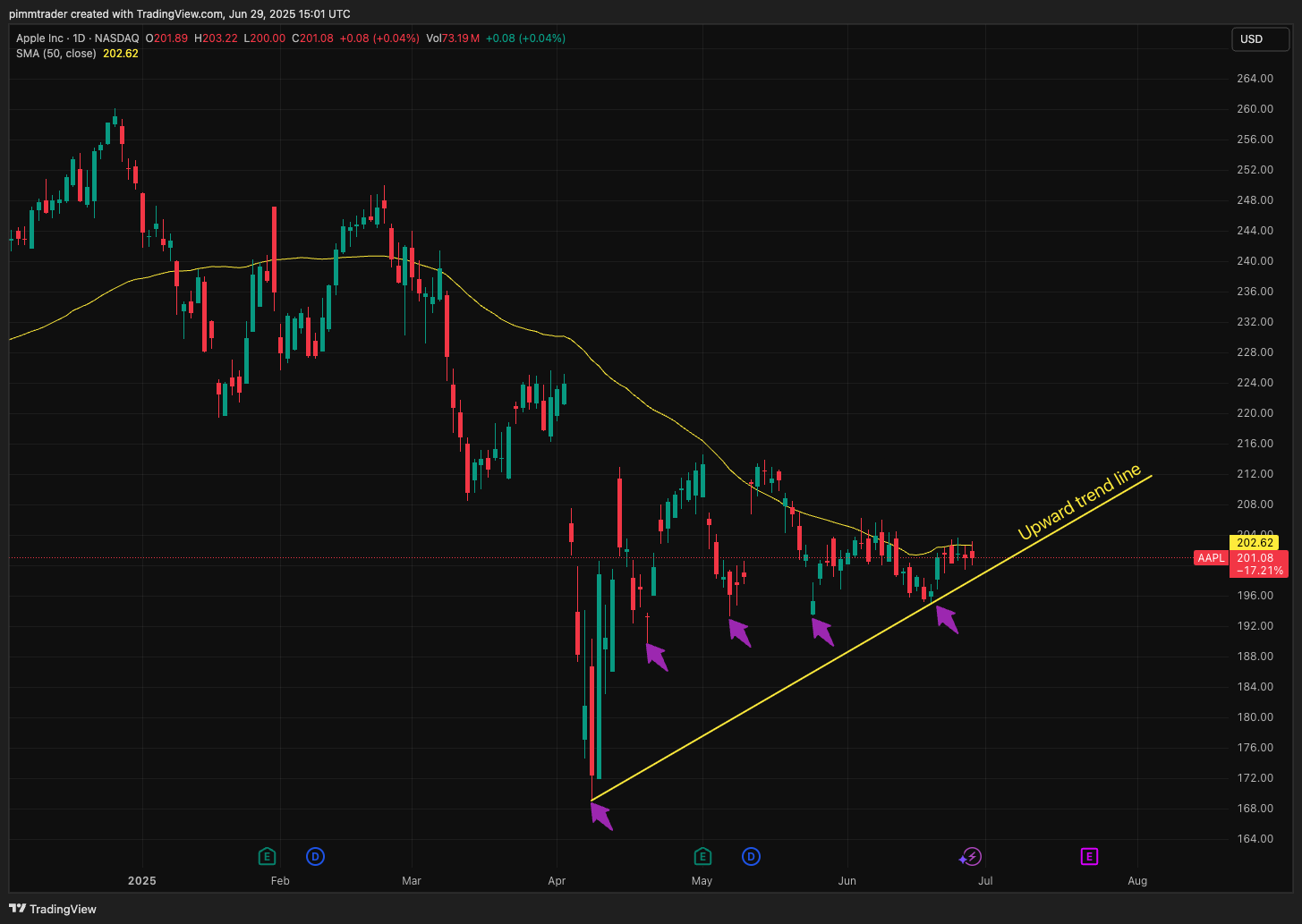
Task: Click the Apr label on time axis
Action: click(x=557, y=881)
